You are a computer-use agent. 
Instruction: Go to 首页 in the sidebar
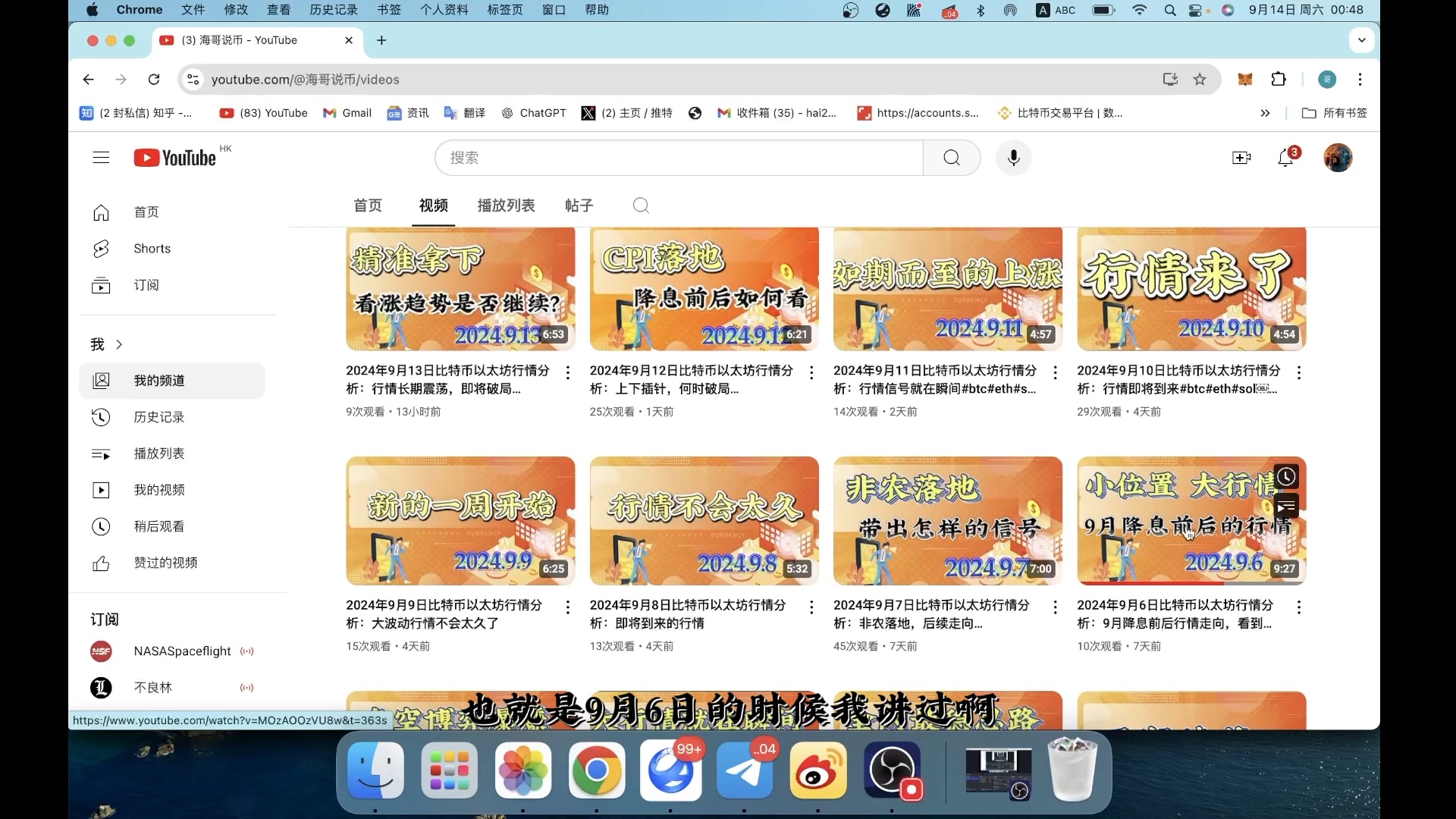click(172, 212)
